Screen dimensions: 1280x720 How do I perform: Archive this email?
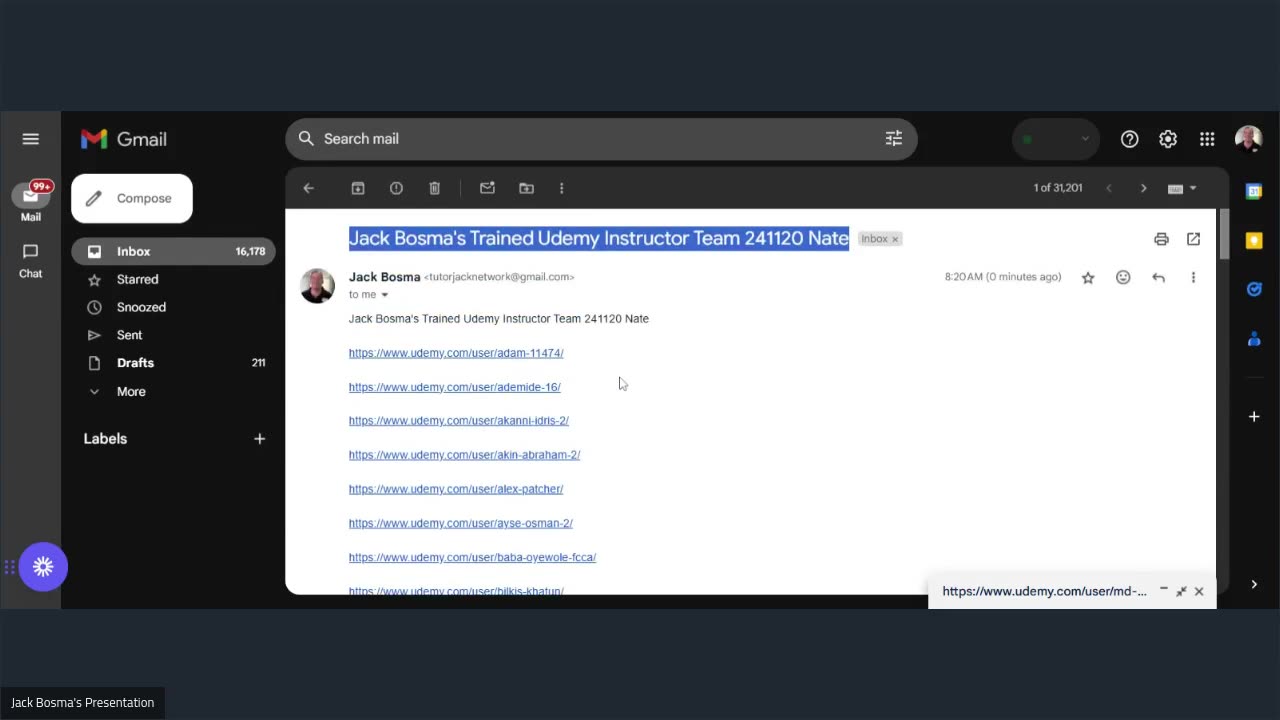tap(358, 188)
